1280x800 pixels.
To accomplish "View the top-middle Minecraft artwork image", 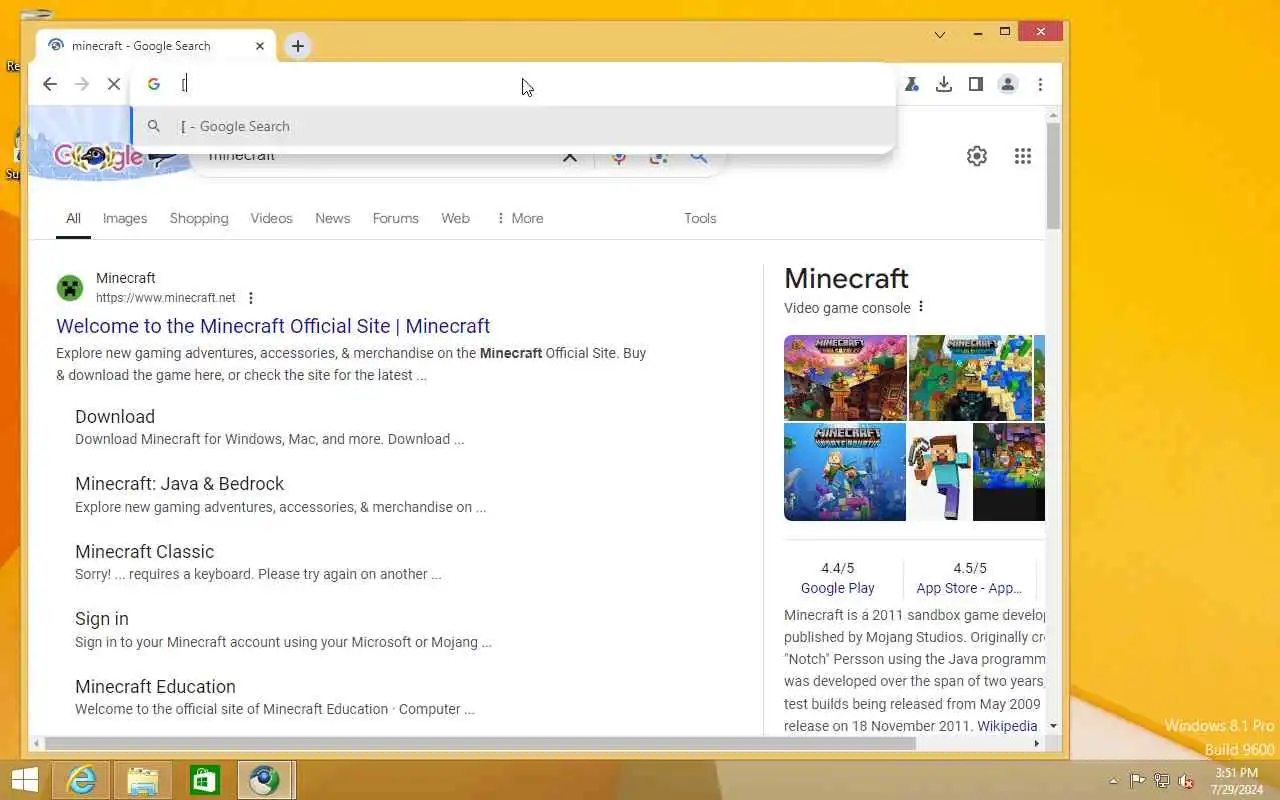I will [x=970, y=377].
